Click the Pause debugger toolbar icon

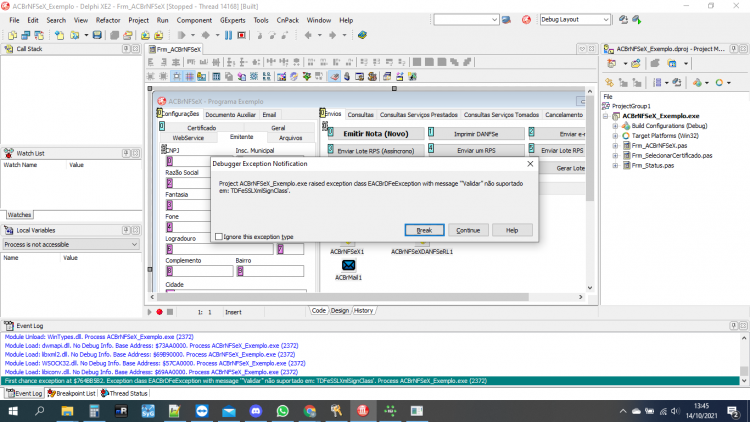point(229,35)
